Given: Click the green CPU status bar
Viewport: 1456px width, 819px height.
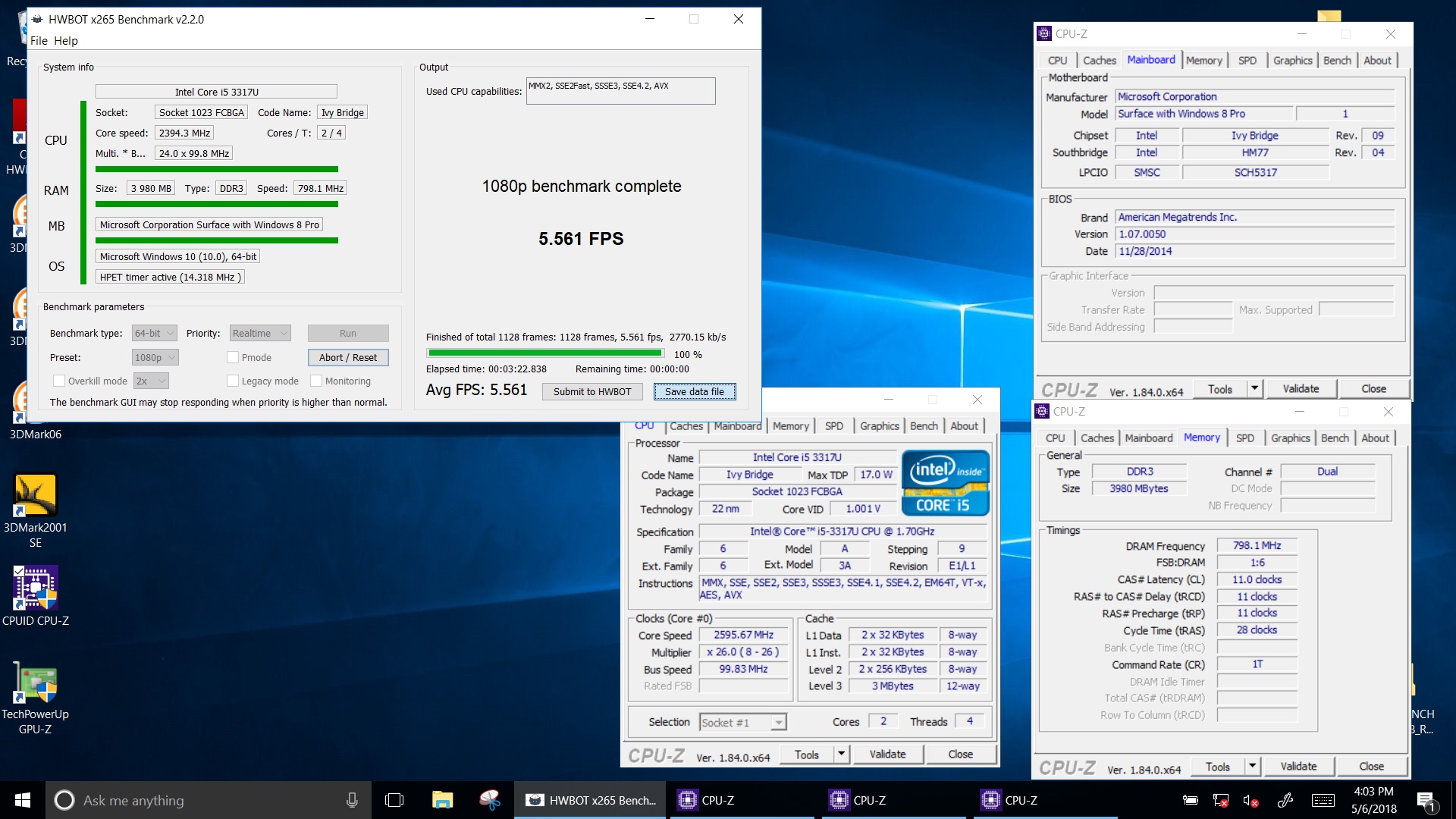Looking at the screenshot, I should [217, 169].
